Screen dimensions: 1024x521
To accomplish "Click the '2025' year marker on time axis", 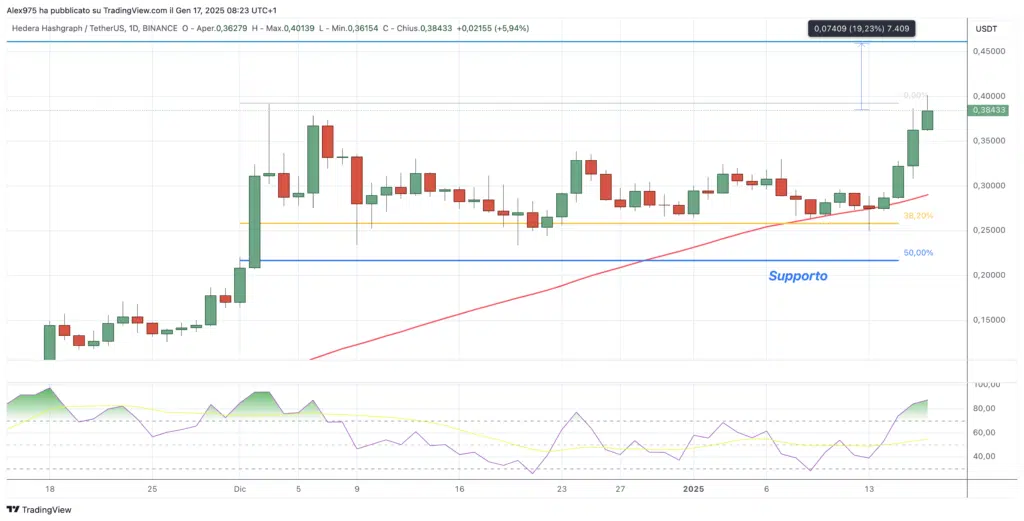I will coord(694,490).
